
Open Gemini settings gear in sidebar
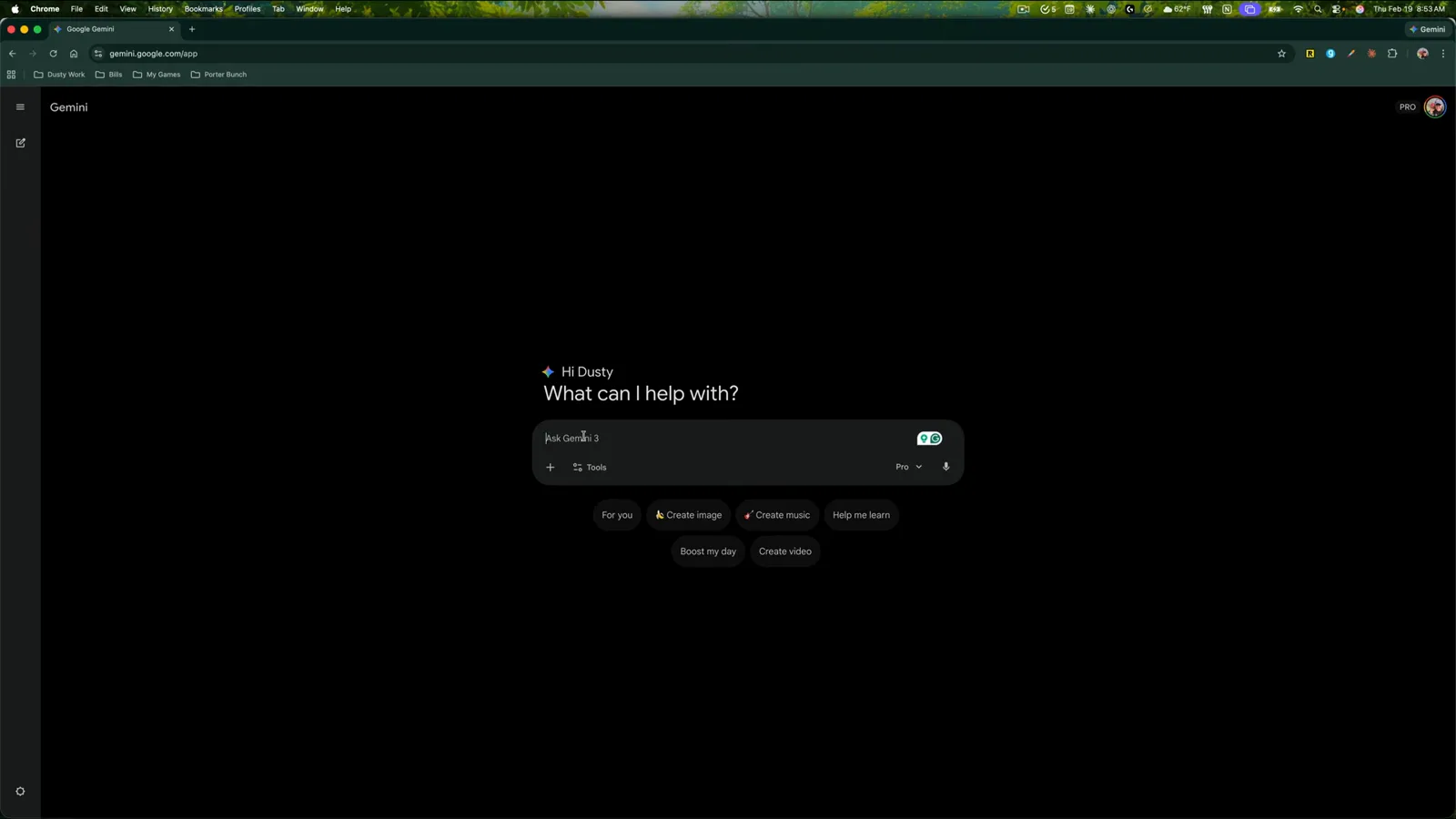click(20, 792)
